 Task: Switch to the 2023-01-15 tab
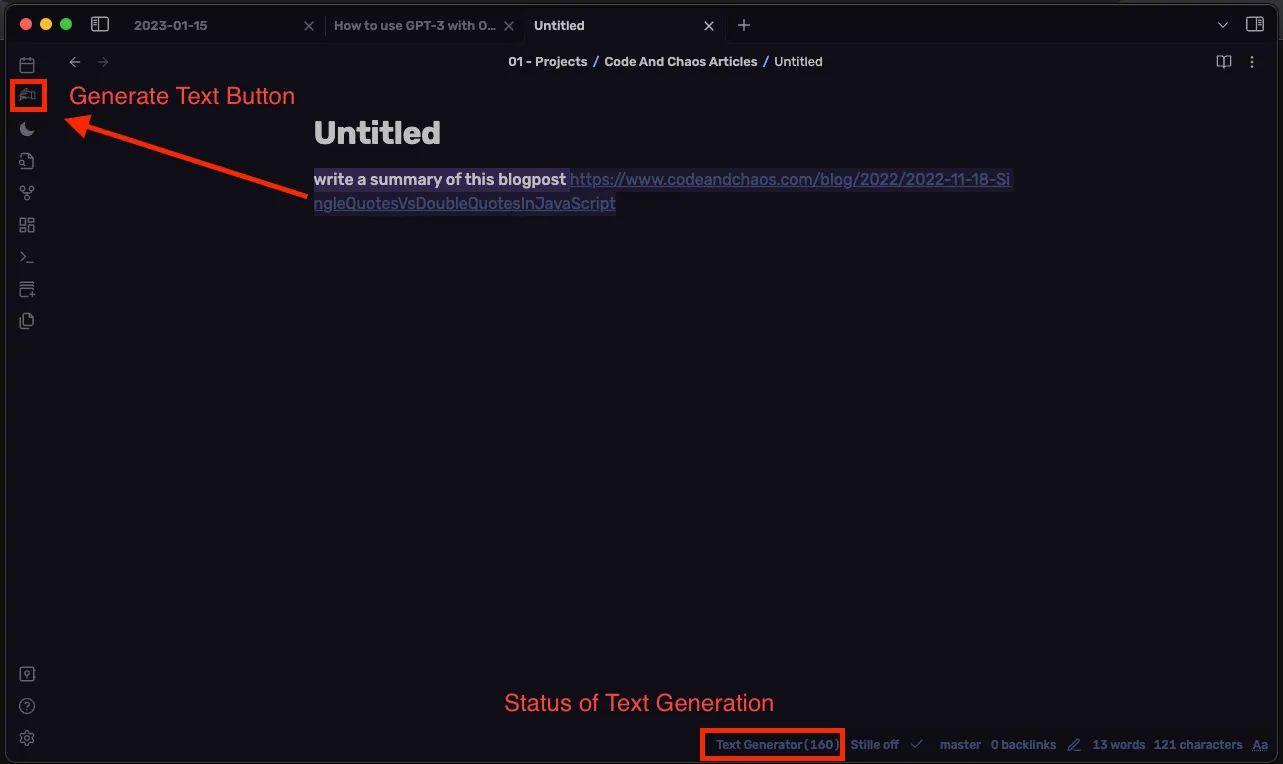(x=171, y=26)
